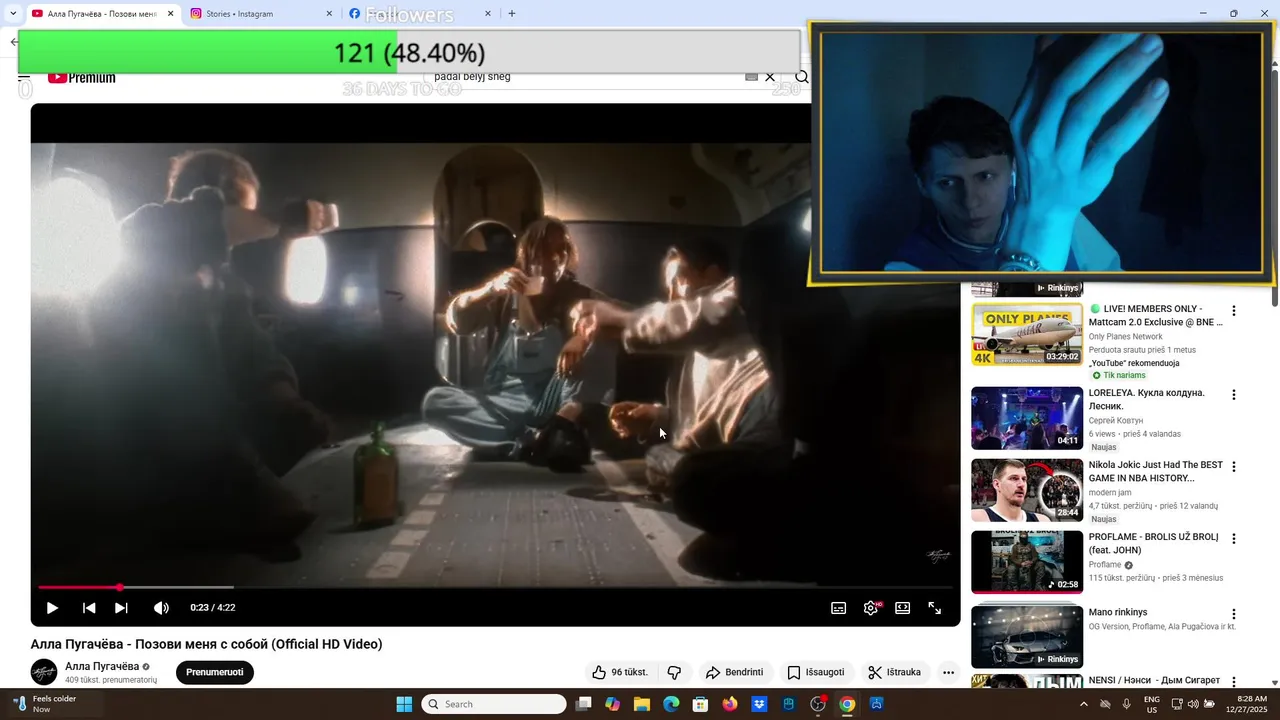The height and width of the screenshot is (720, 1280).
Task: Open more actions ellipsis below video
Action: point(948,672)
